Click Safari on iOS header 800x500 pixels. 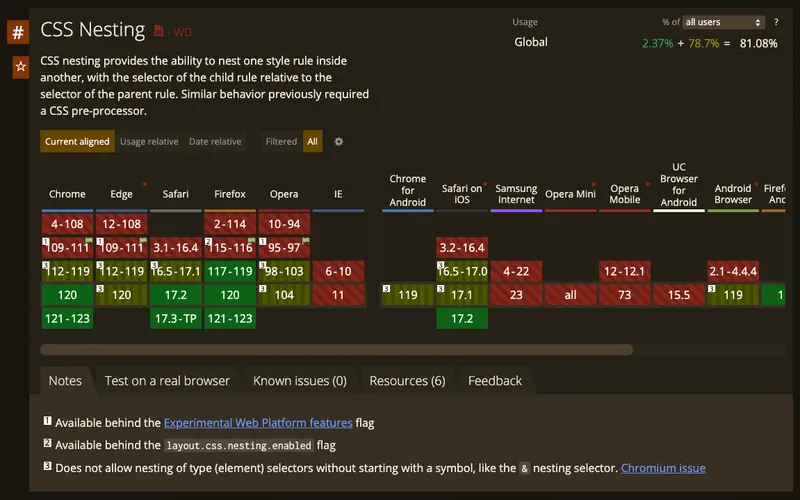(x=462, y=194)
